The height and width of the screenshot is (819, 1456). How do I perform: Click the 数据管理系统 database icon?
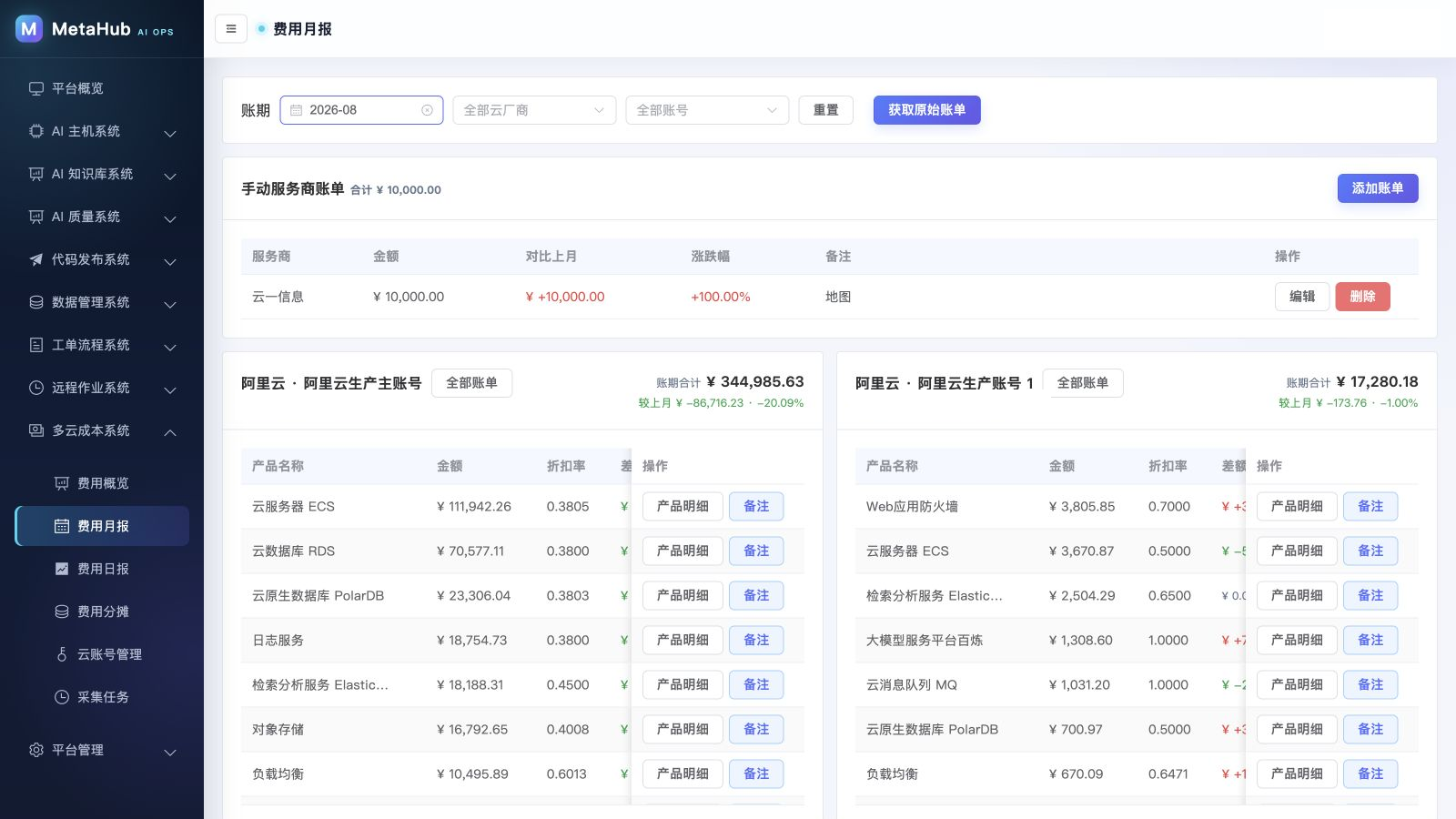tap(36, 302)
